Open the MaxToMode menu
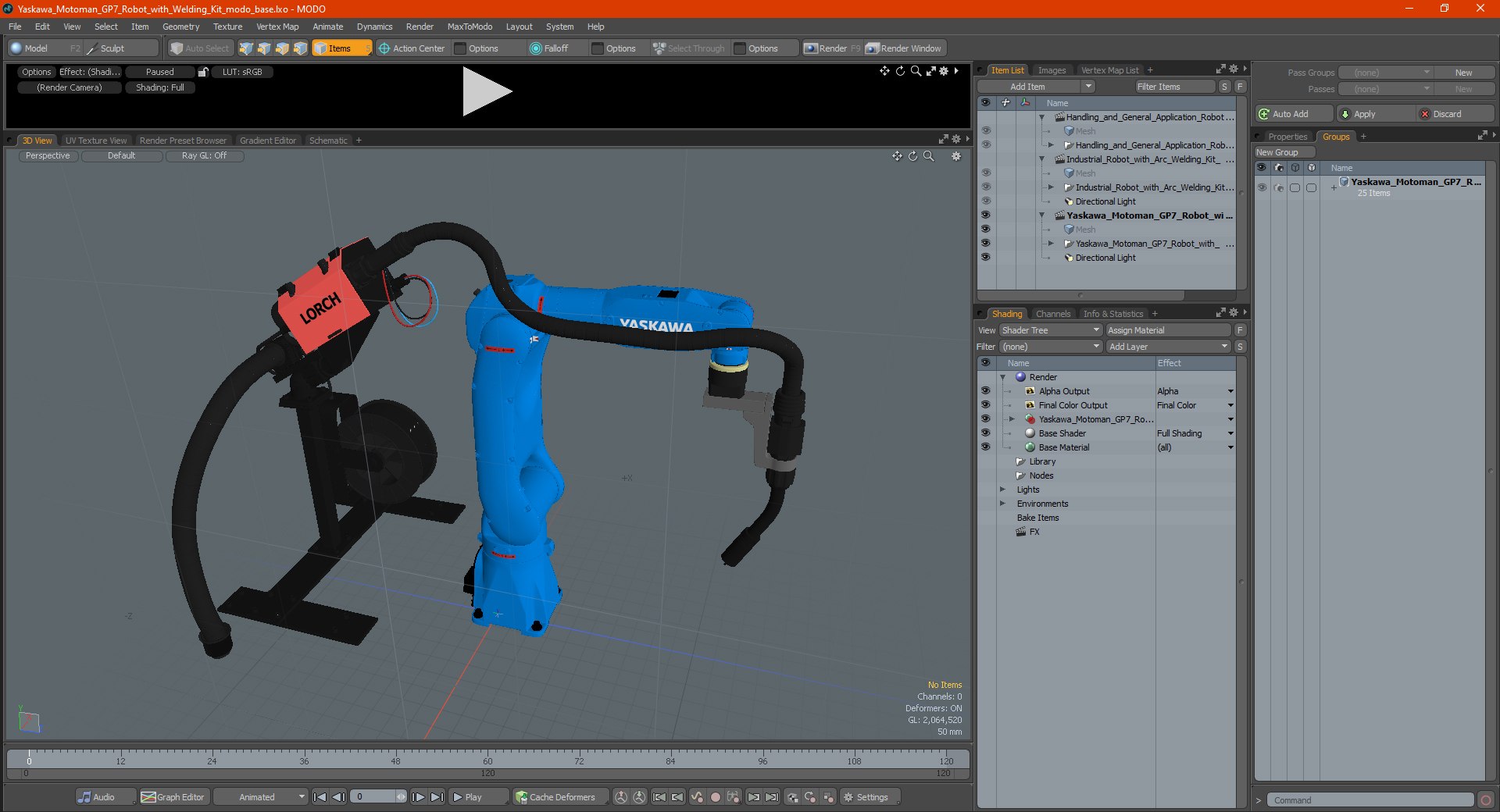The width and height of the screenshot is (1500, 812). pos(470,27)
